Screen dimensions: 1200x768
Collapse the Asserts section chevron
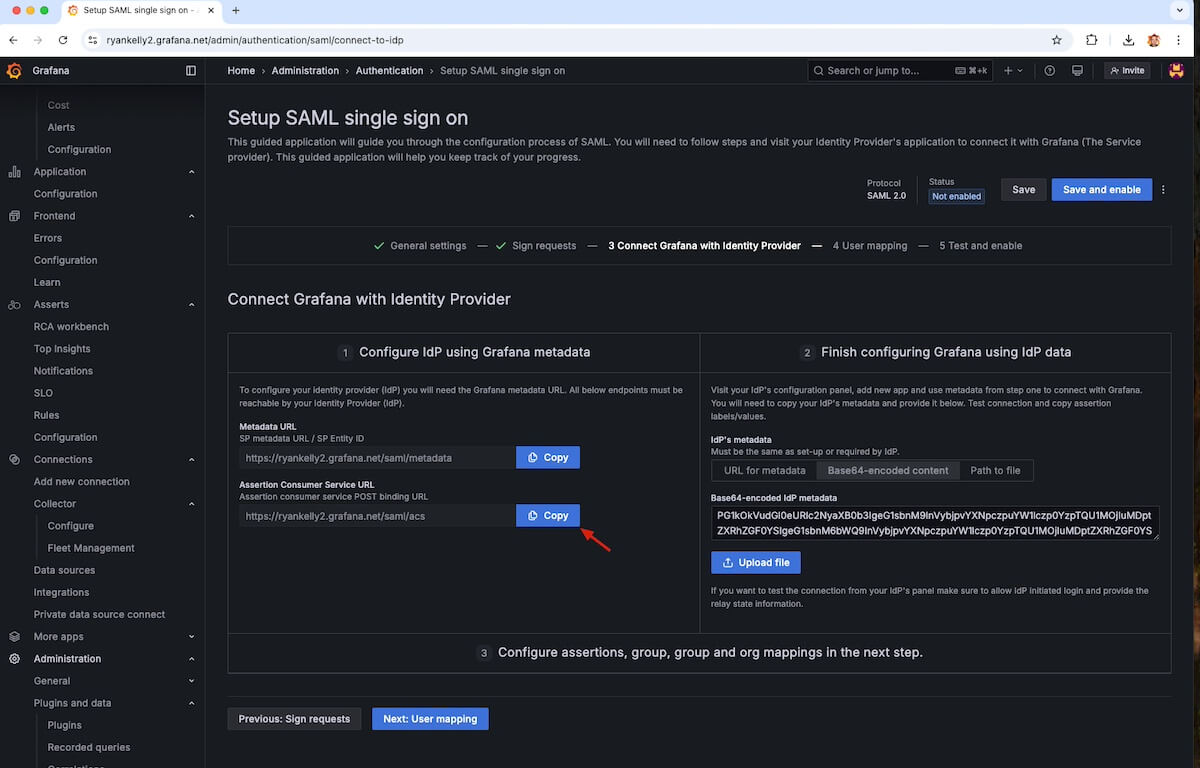(x=191, y=304)
